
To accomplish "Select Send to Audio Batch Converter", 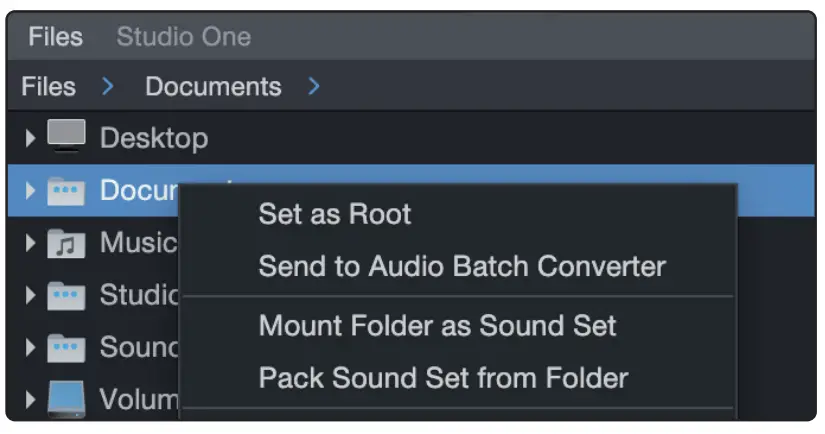I will [461, 267].
